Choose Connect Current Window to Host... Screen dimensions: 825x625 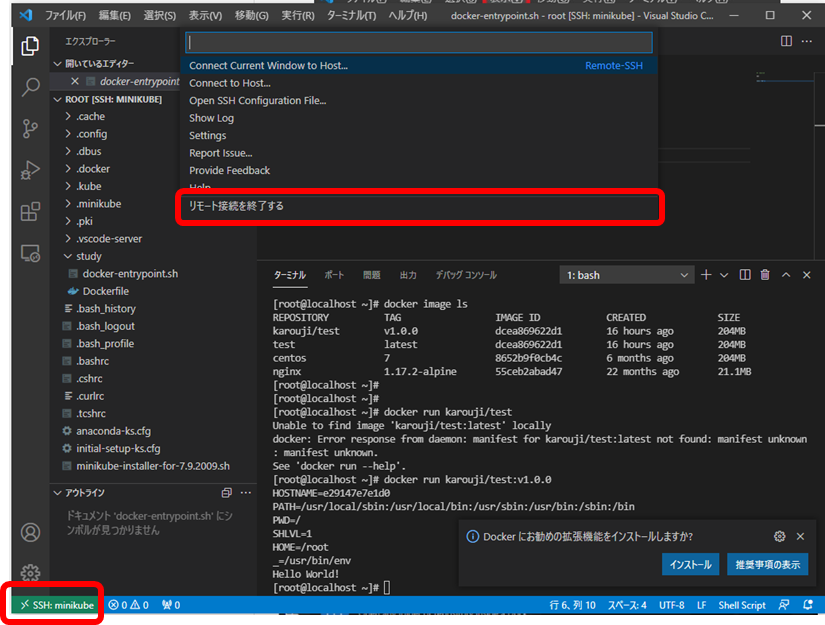[x=420, y=65]
